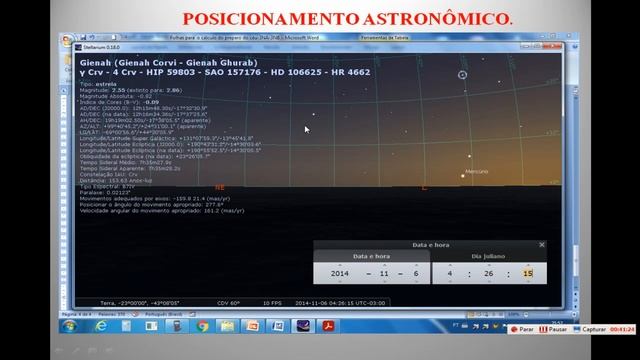Open the Calculator taskbar icon
Viewport: 640px width, 360px height.
(x=177, y=326)
